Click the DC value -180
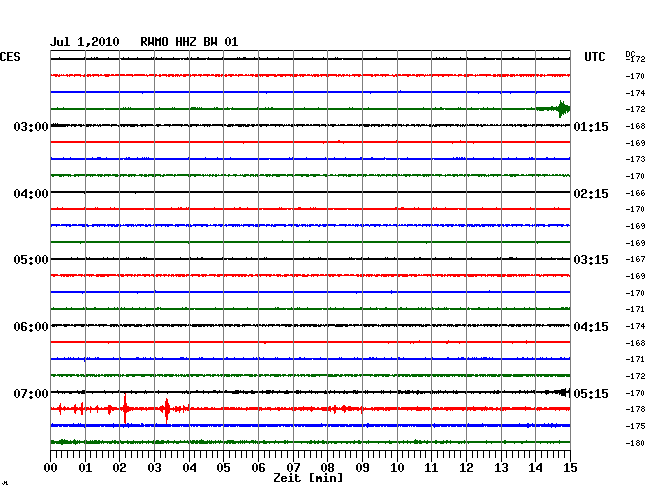The height and width of the screenshot is (494, 650). pos(635,443)
